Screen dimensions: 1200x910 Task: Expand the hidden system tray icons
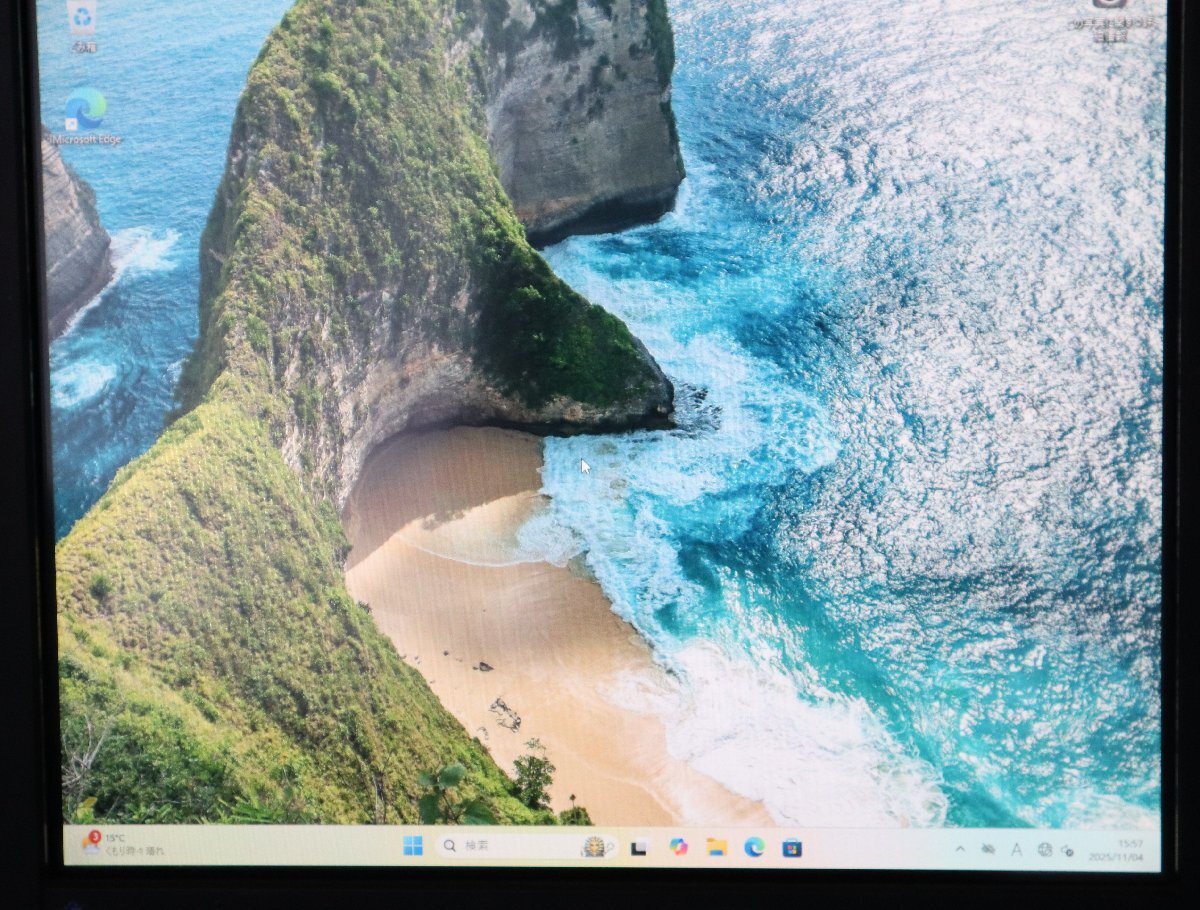coord(960,849)
